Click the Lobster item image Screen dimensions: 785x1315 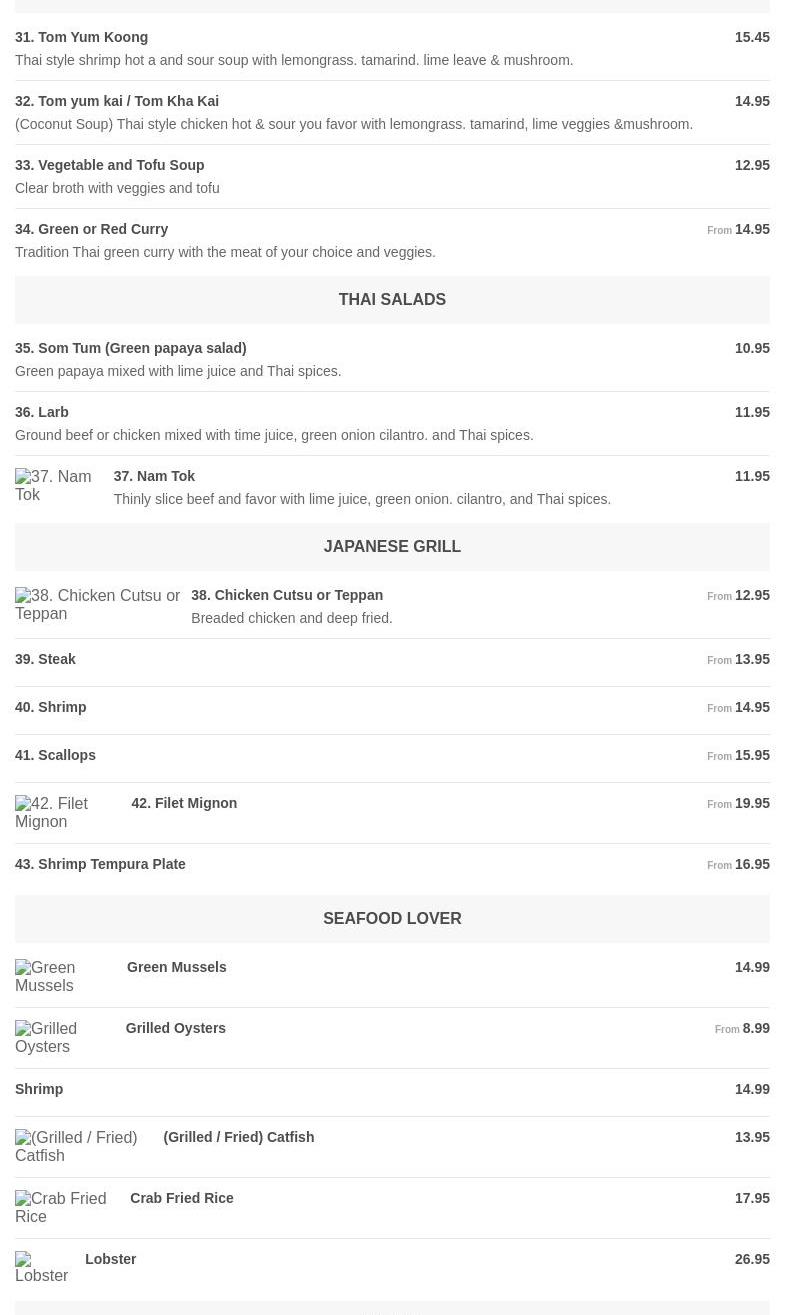click(44, 1268)
